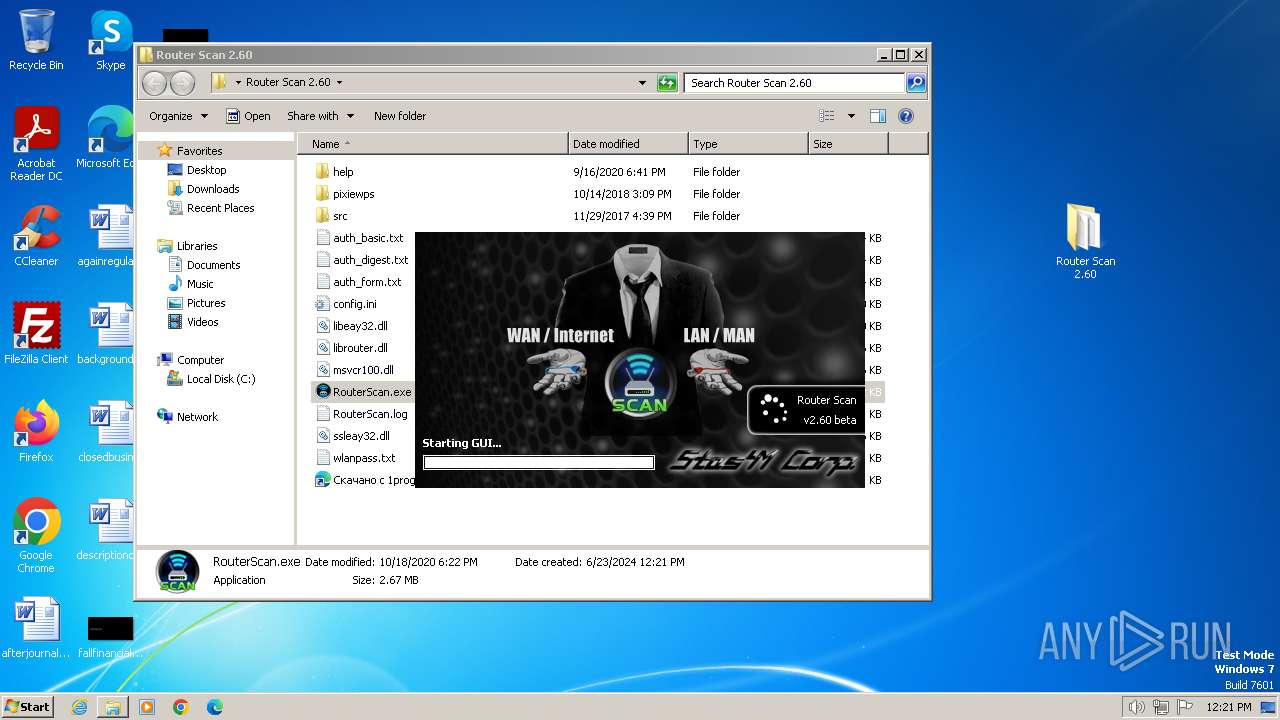Open the Skype desktop shortcut
This screenshot has width=1280, height=720.
[110, 40]
